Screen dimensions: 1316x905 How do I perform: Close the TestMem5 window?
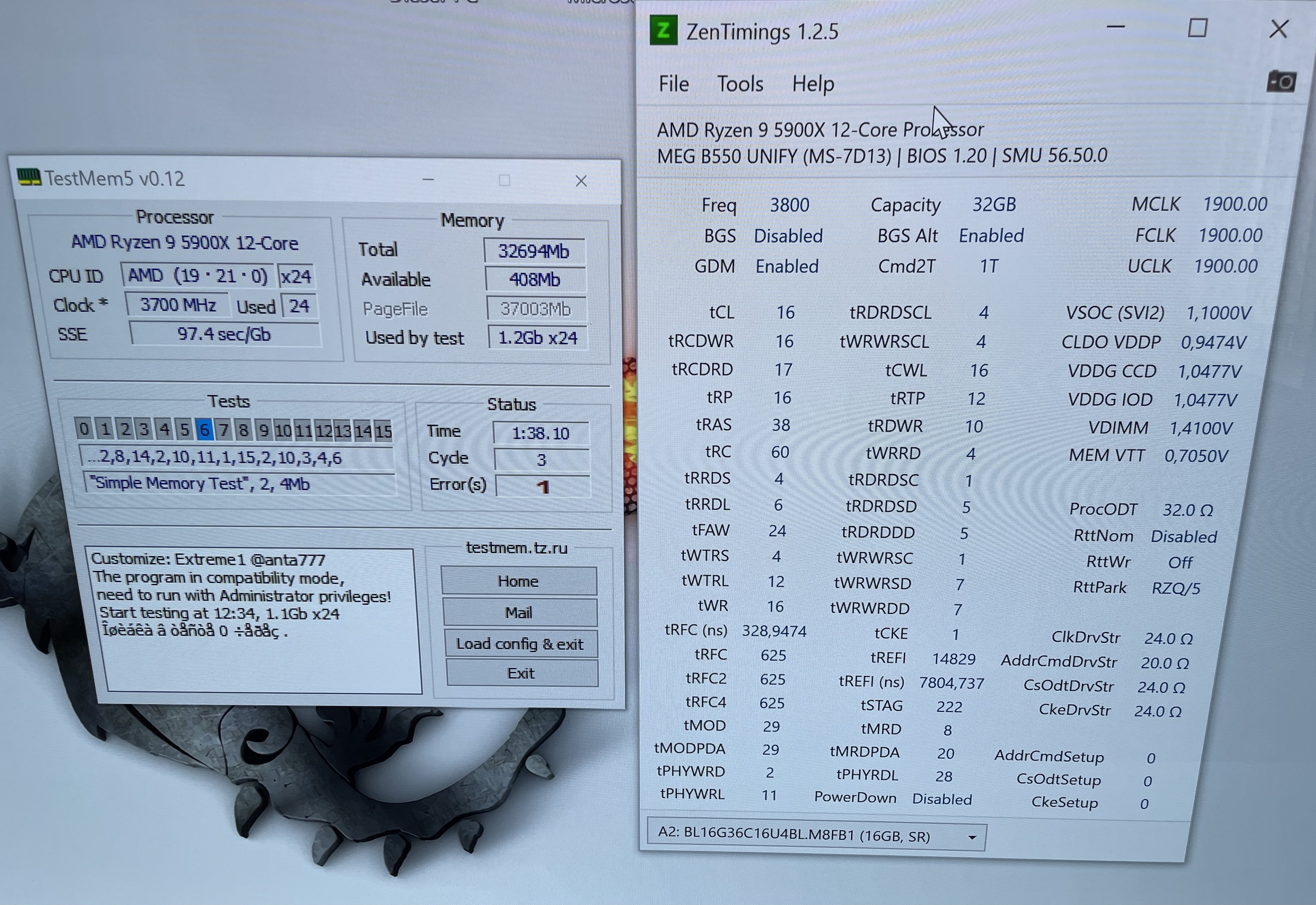(x=581, y=181)
